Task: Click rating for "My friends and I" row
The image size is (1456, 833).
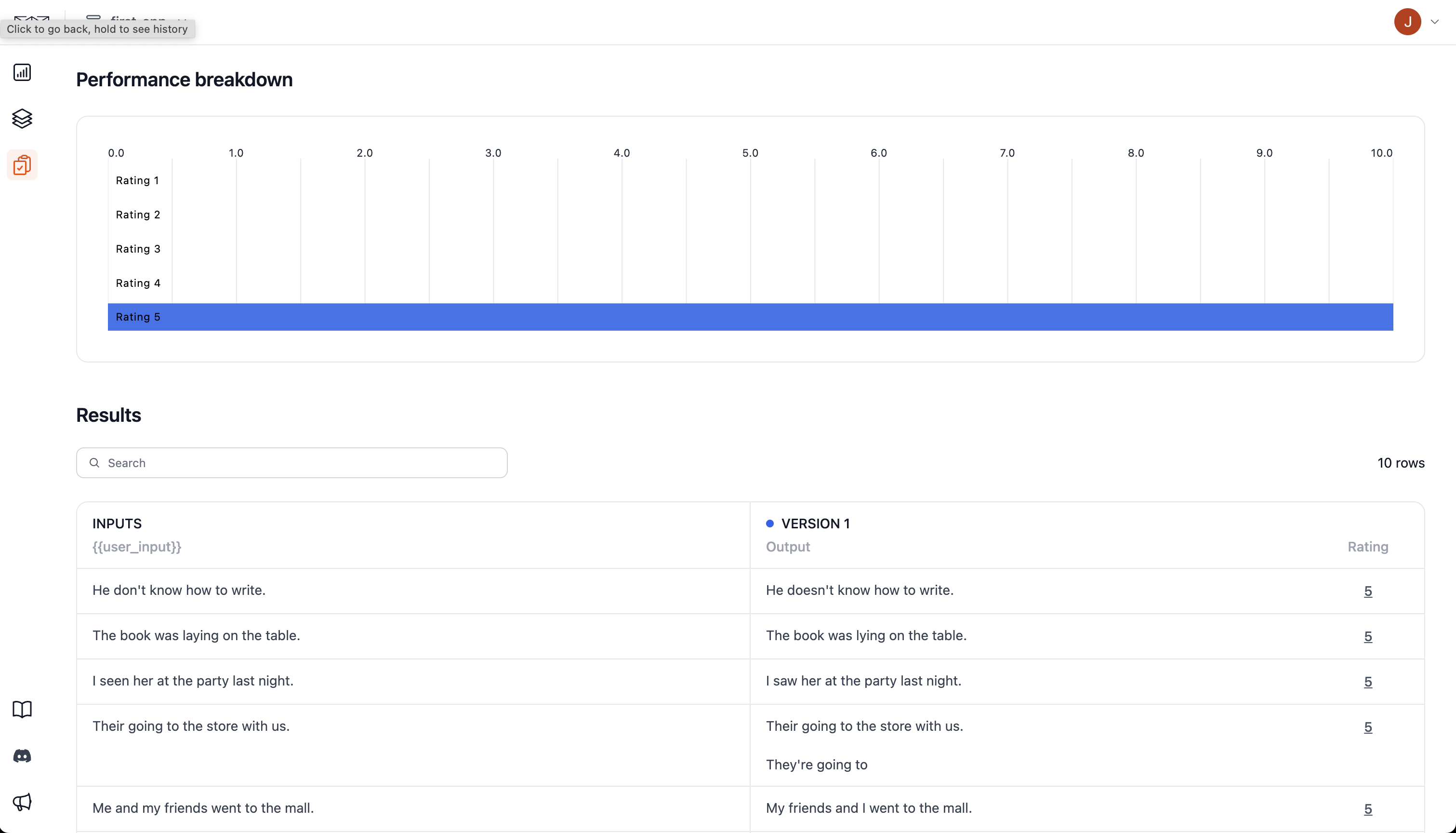Action: pyautogui.click(x=1367, y=808)
